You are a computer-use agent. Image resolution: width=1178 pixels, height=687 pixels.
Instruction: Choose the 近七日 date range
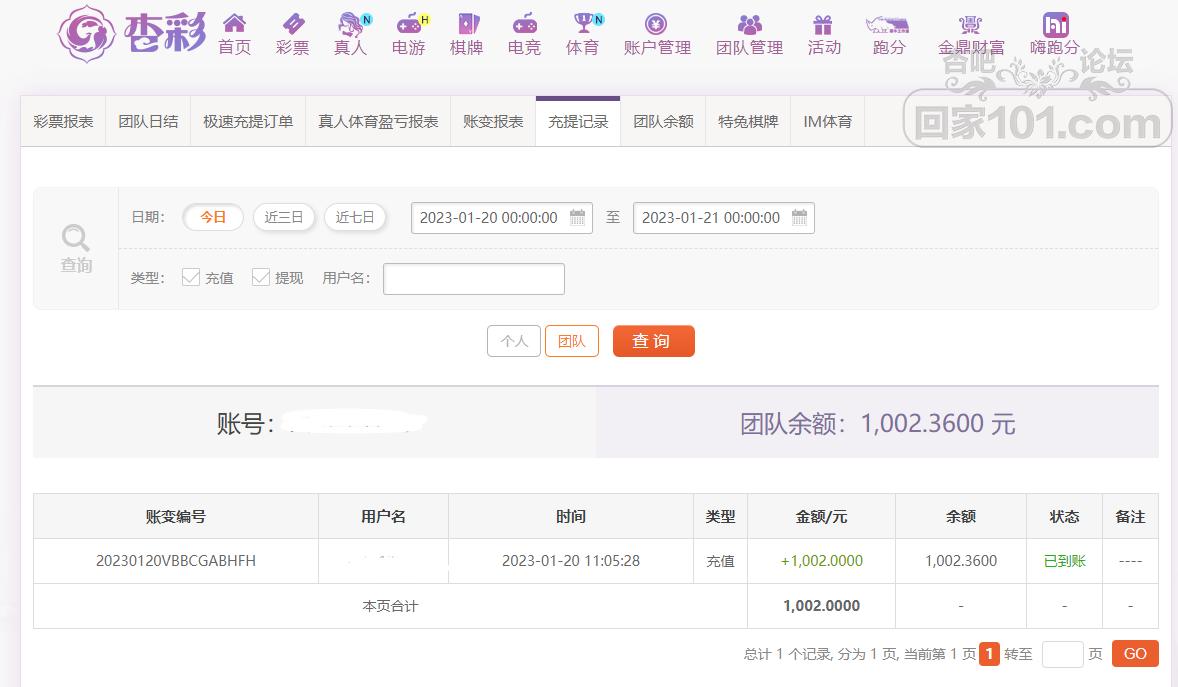355,217
